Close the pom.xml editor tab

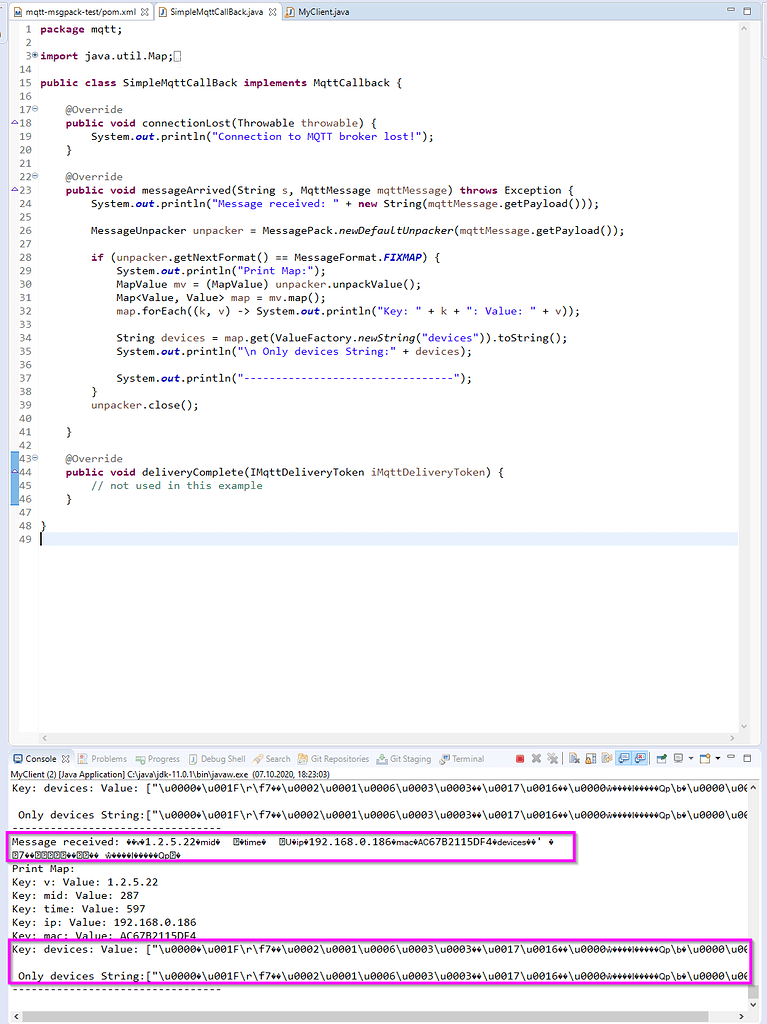click(x=145, y=12)
